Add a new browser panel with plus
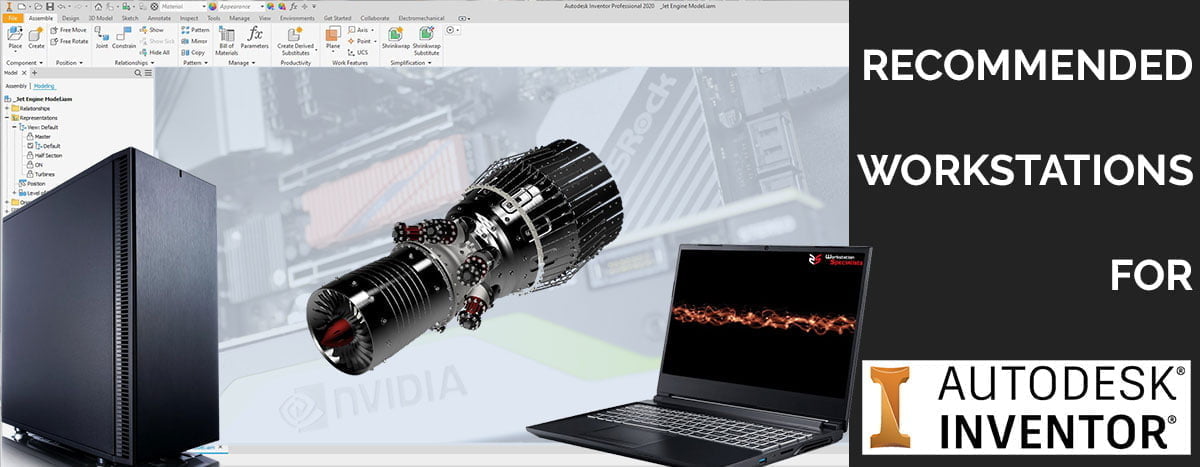 click(x=34, y=73)
